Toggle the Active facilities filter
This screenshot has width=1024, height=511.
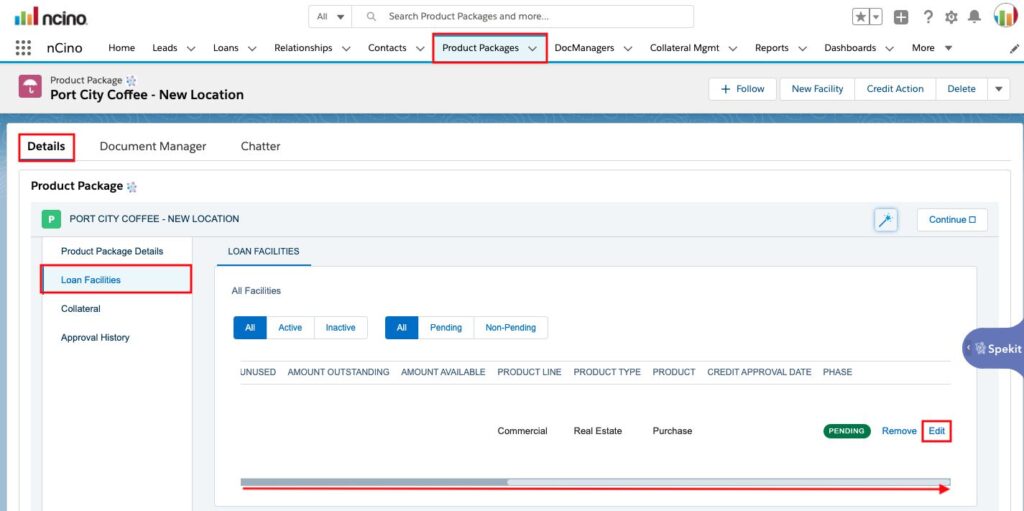pos(290,327)
